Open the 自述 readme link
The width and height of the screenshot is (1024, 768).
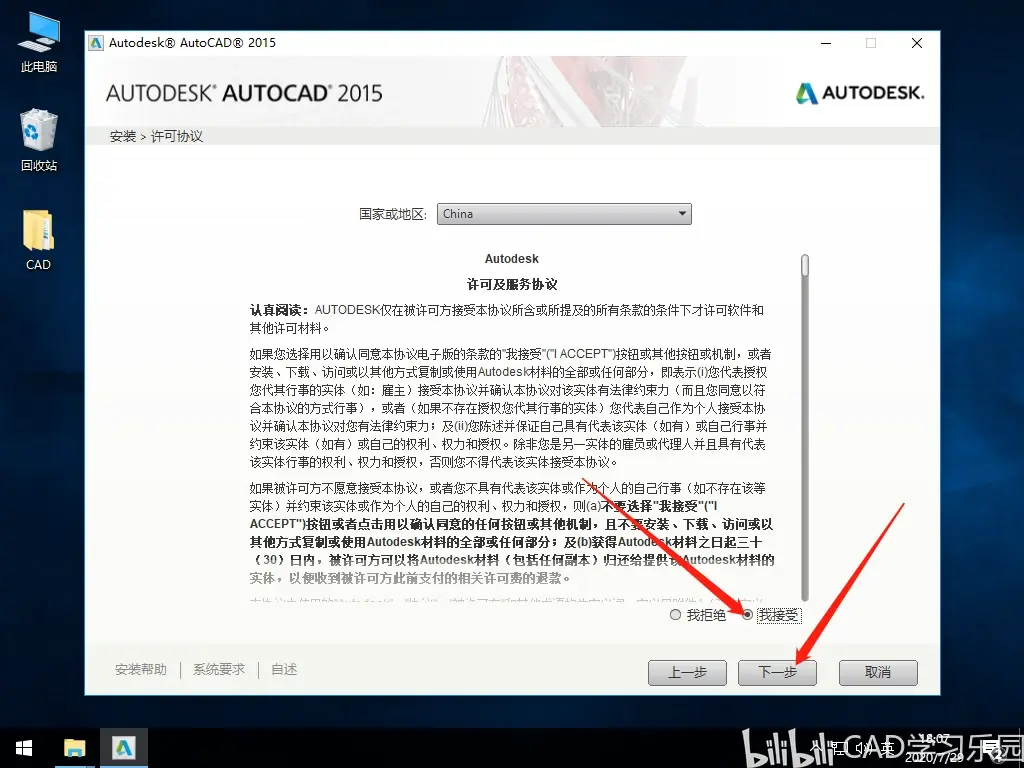(284, 669)
